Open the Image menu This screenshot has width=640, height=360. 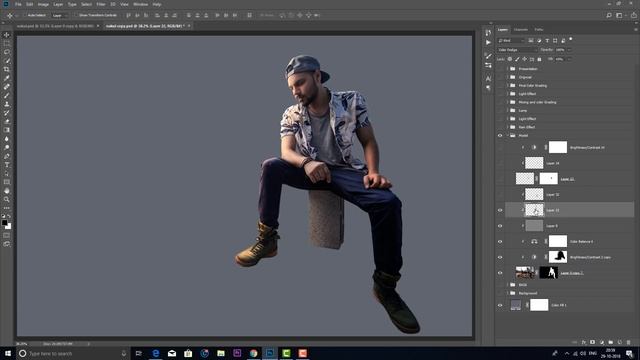pyautogui.click(x=43, y=4)
